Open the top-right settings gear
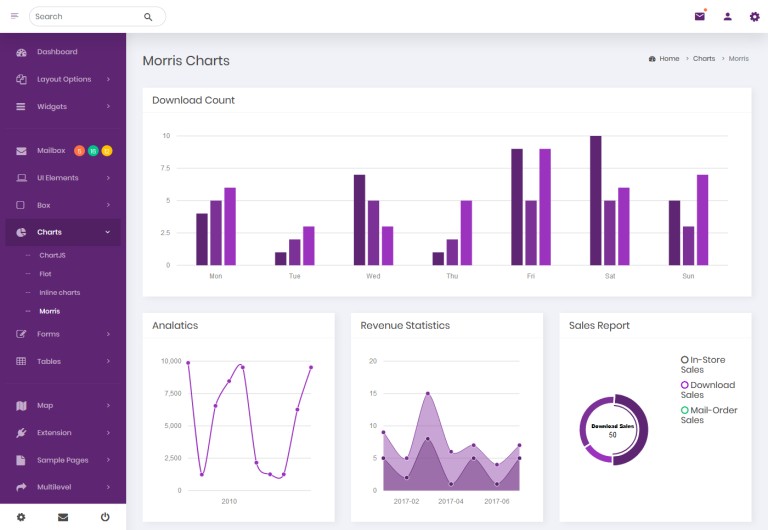 tap(755, 17)
